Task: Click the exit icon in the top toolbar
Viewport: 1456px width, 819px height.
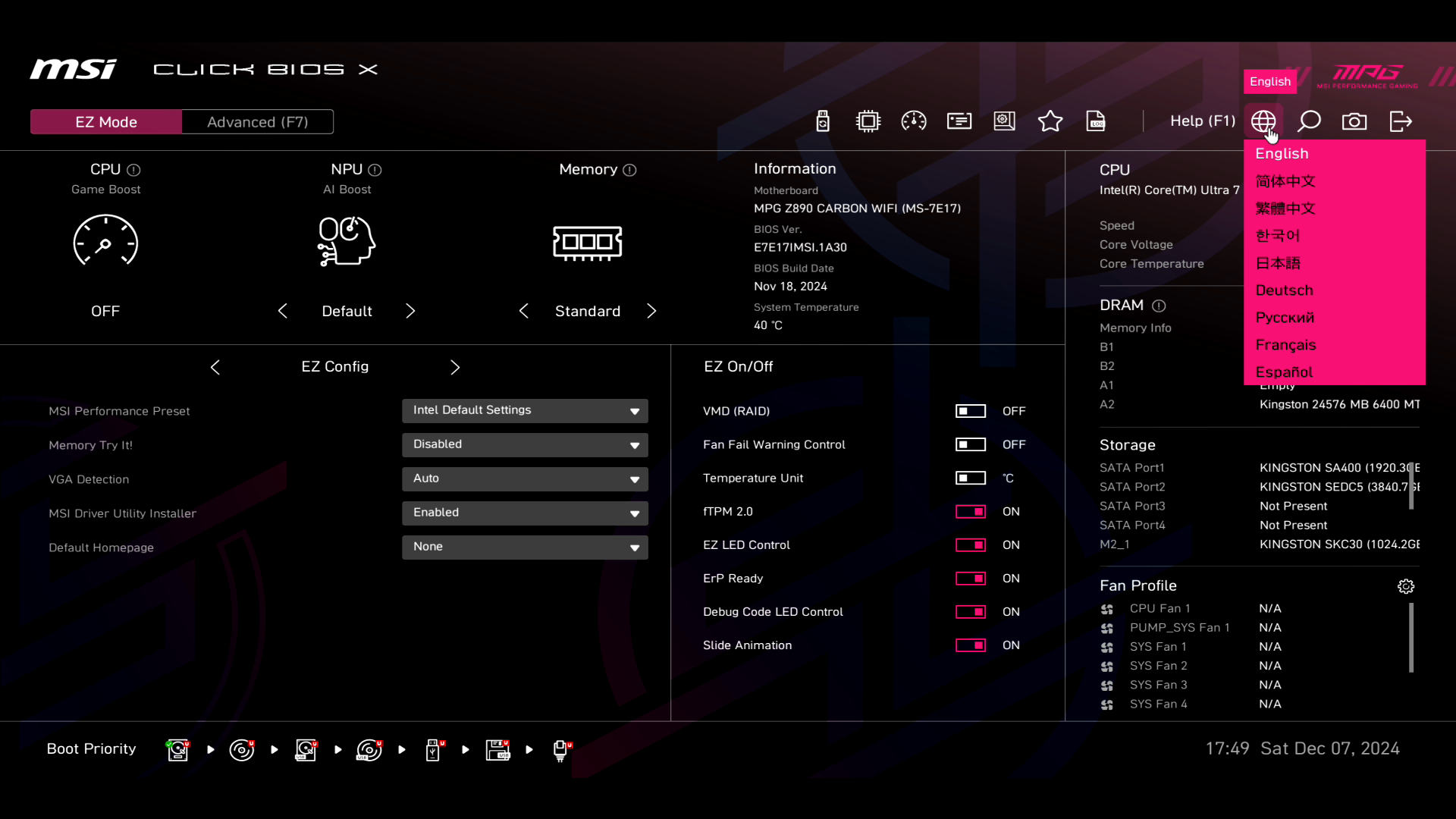Action: coord(1401,121)
